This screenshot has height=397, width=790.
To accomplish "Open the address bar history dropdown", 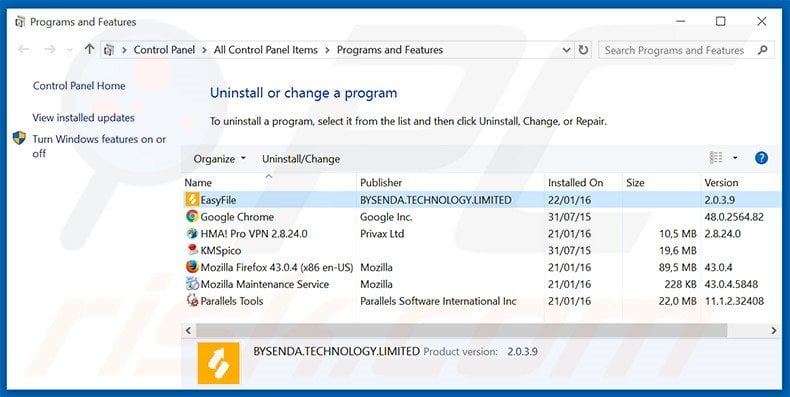I will 566,50.
